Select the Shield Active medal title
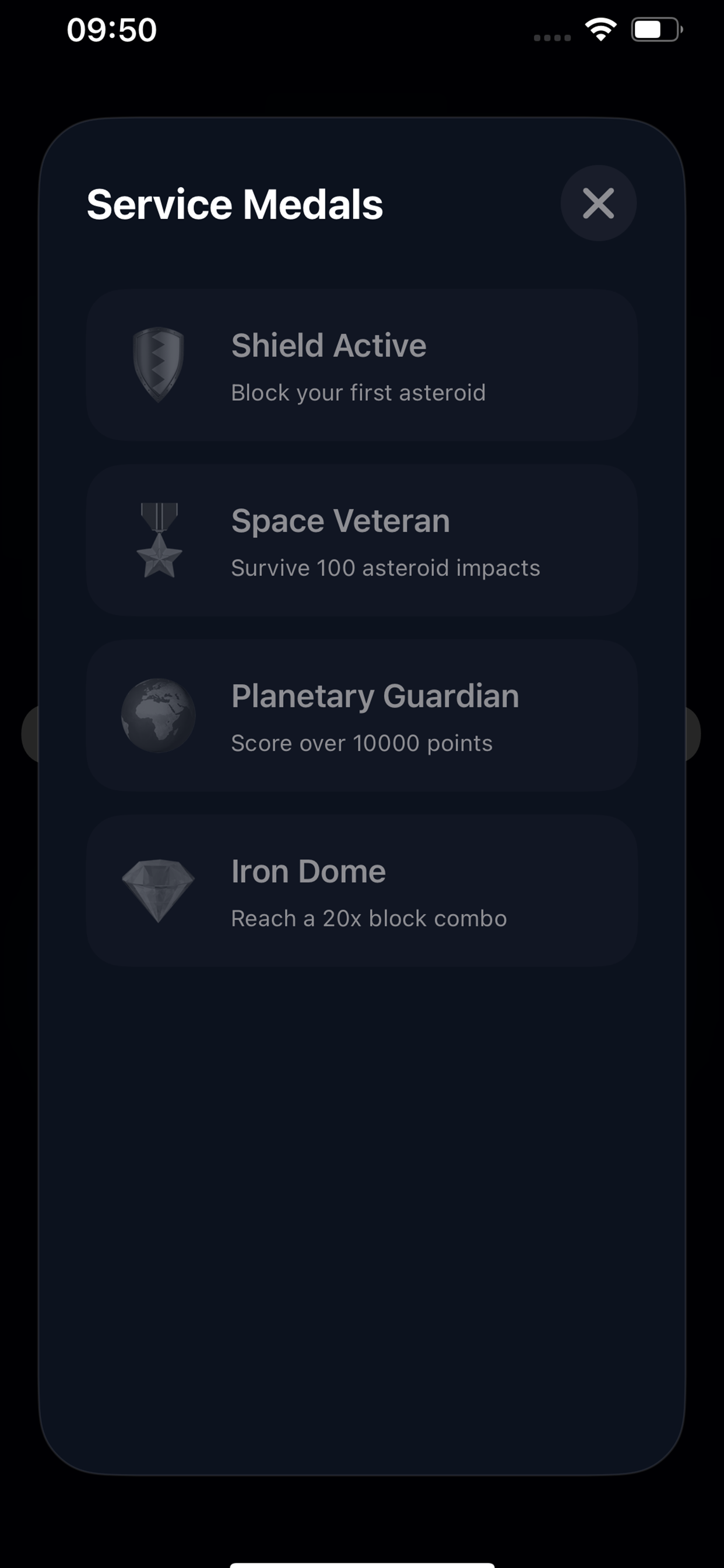 (x=329, y=346)
